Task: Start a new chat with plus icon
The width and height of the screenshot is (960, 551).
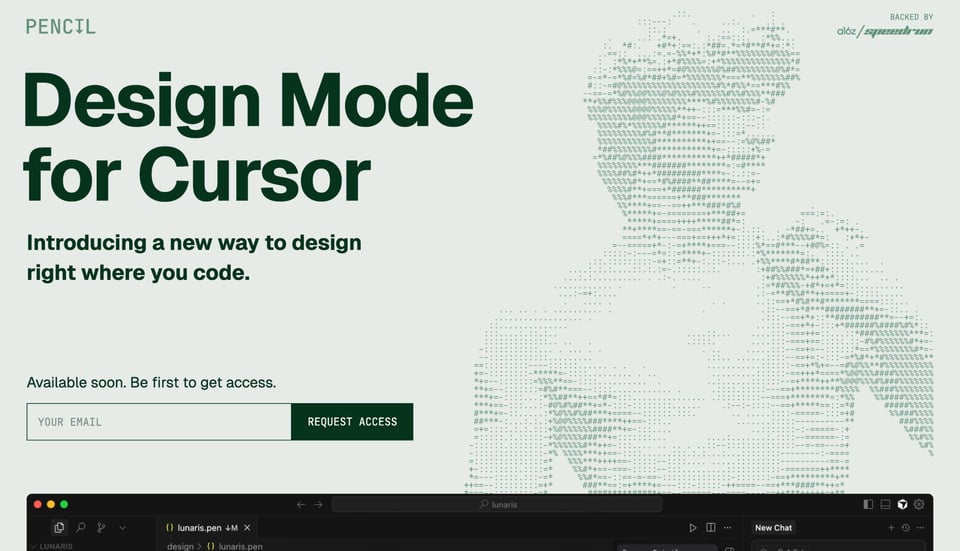Action: [x=891, y=527]
